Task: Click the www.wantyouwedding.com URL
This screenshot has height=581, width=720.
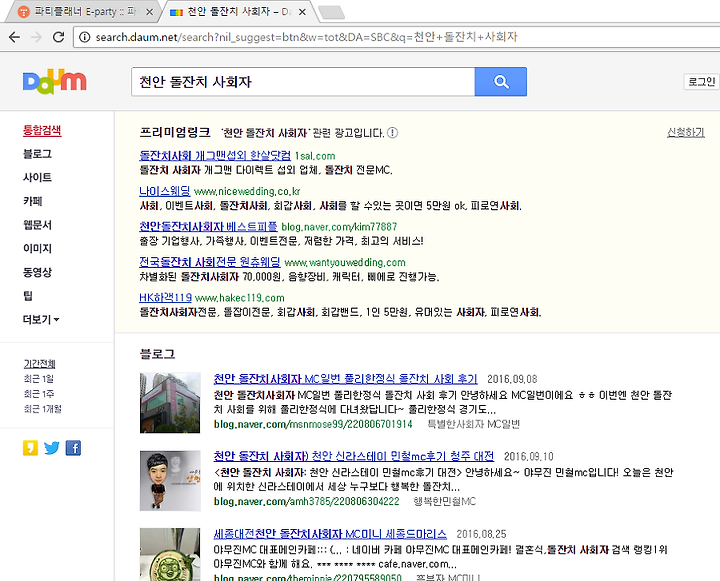Action: pos(345,262)
